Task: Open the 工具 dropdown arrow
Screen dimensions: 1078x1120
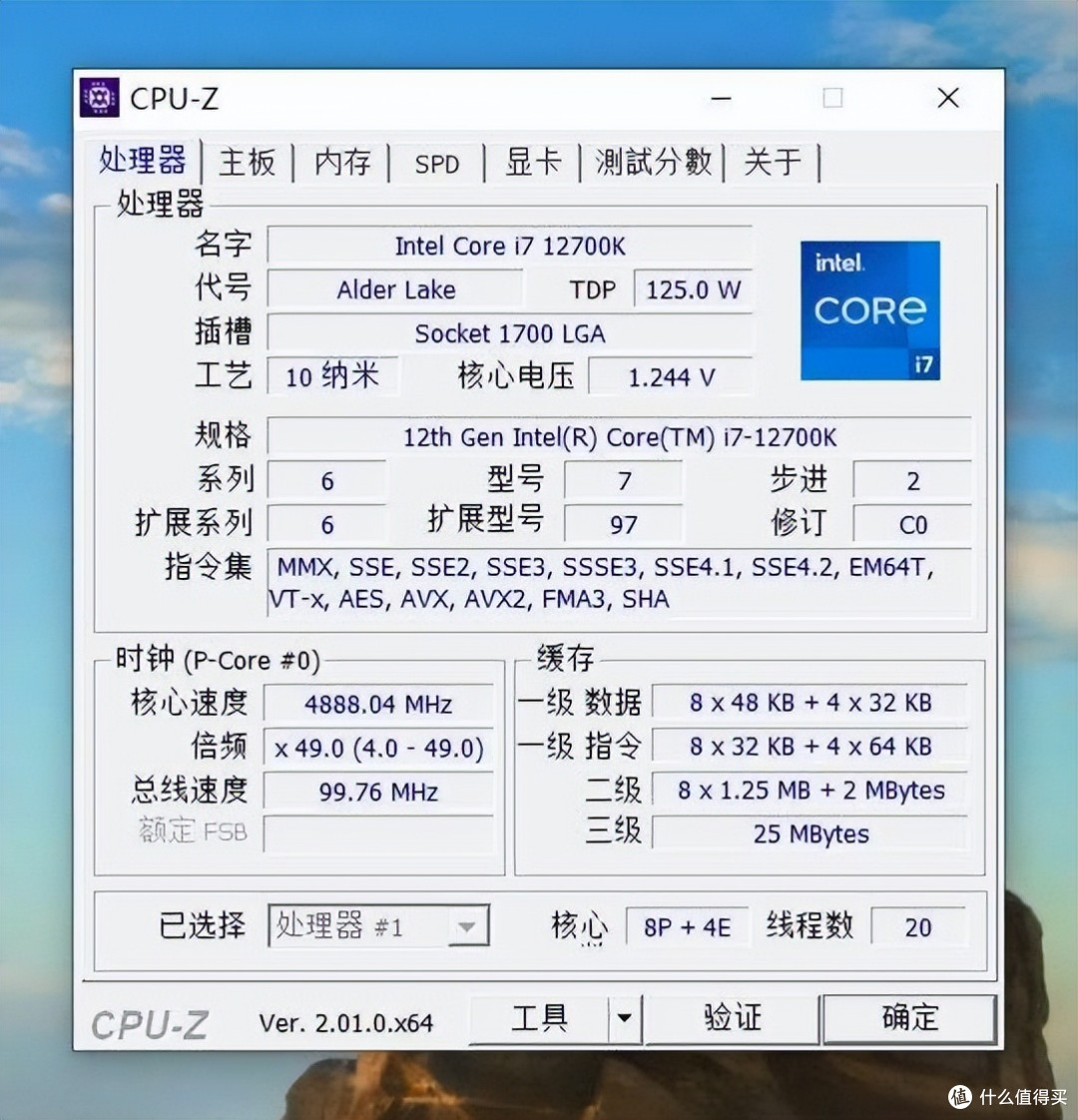Action: coord(625,1017)
